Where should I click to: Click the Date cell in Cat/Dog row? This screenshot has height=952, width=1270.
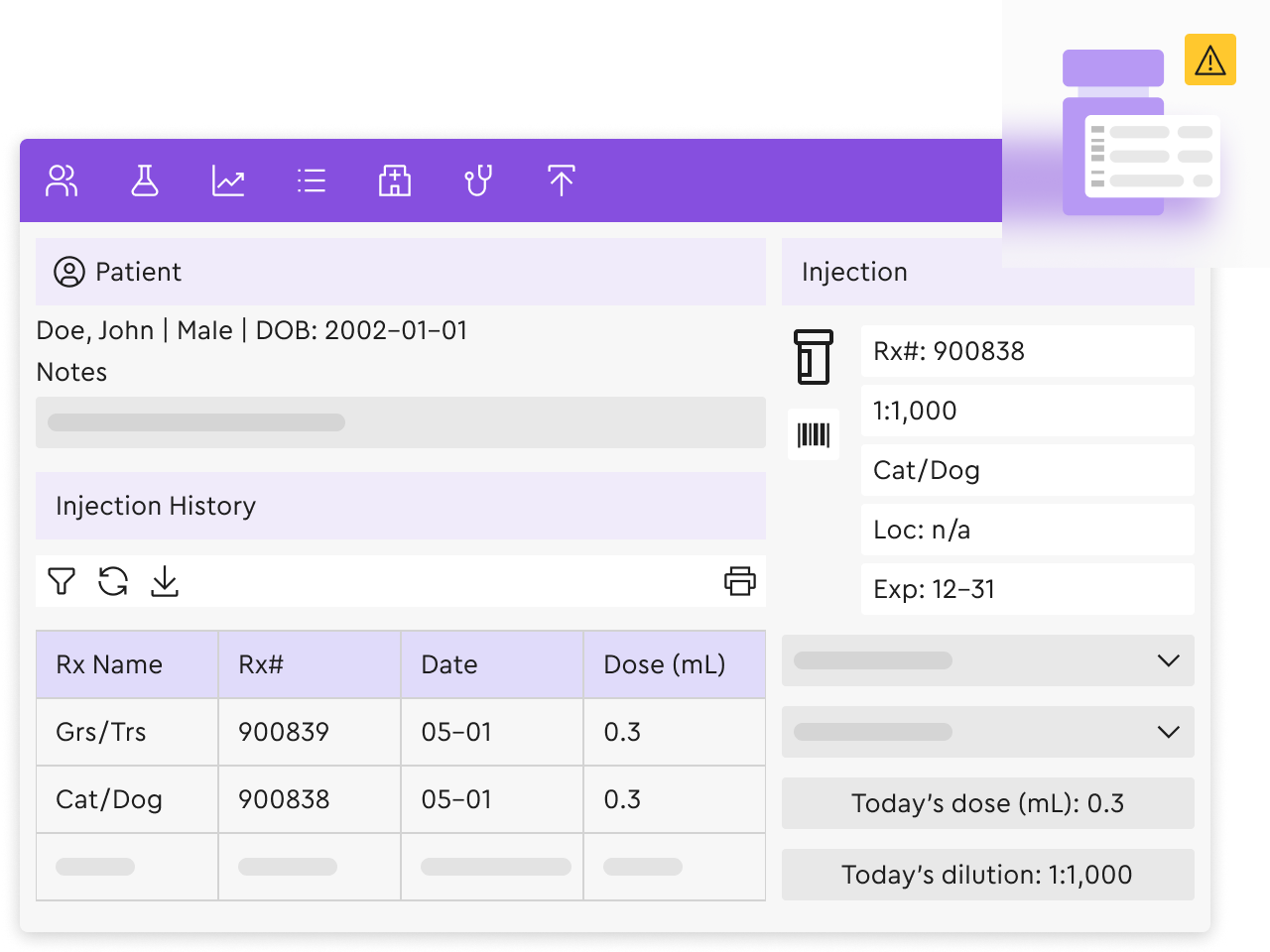pos(492,799)
